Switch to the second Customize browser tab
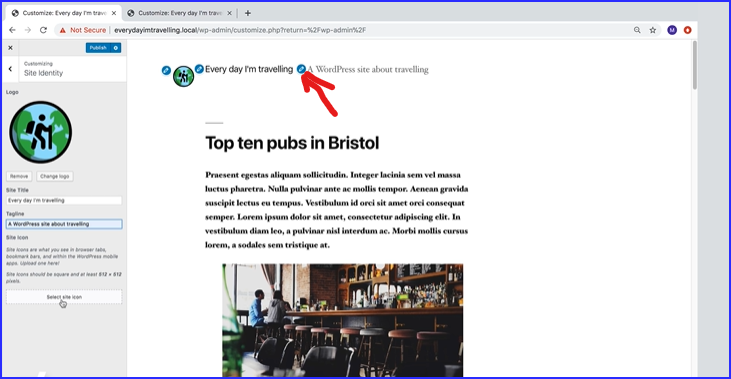 point(180,13)
